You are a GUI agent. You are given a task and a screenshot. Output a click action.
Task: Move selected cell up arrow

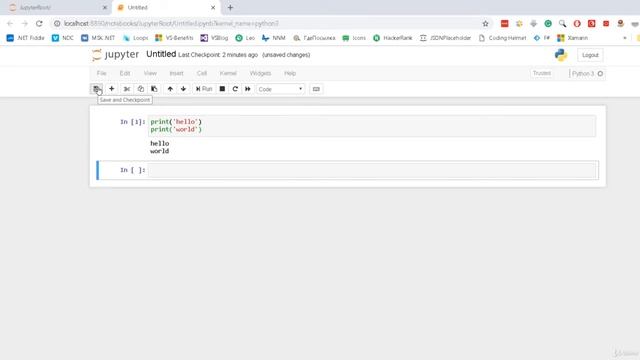tap(170, 89)
